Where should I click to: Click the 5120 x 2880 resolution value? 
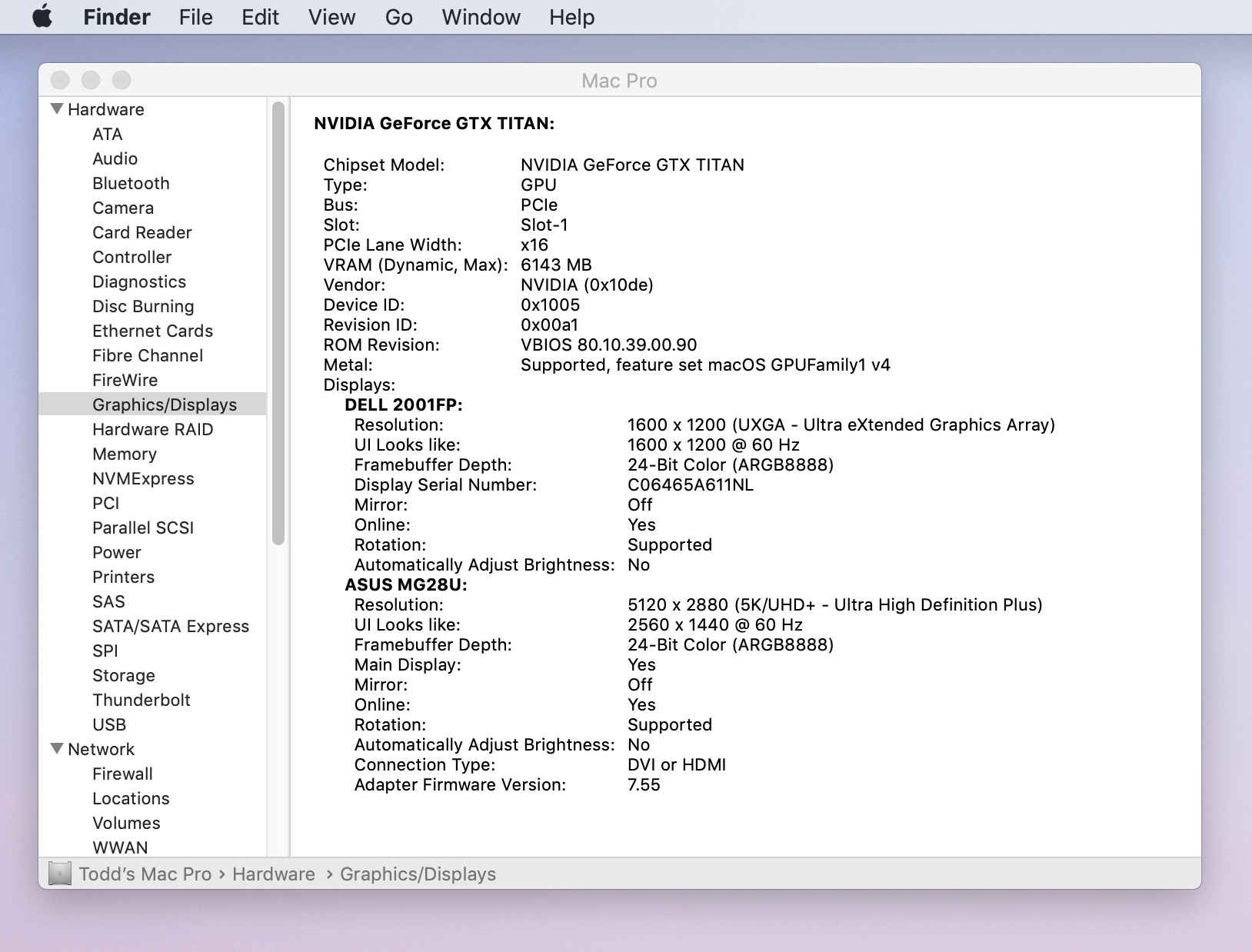[835, 604]
